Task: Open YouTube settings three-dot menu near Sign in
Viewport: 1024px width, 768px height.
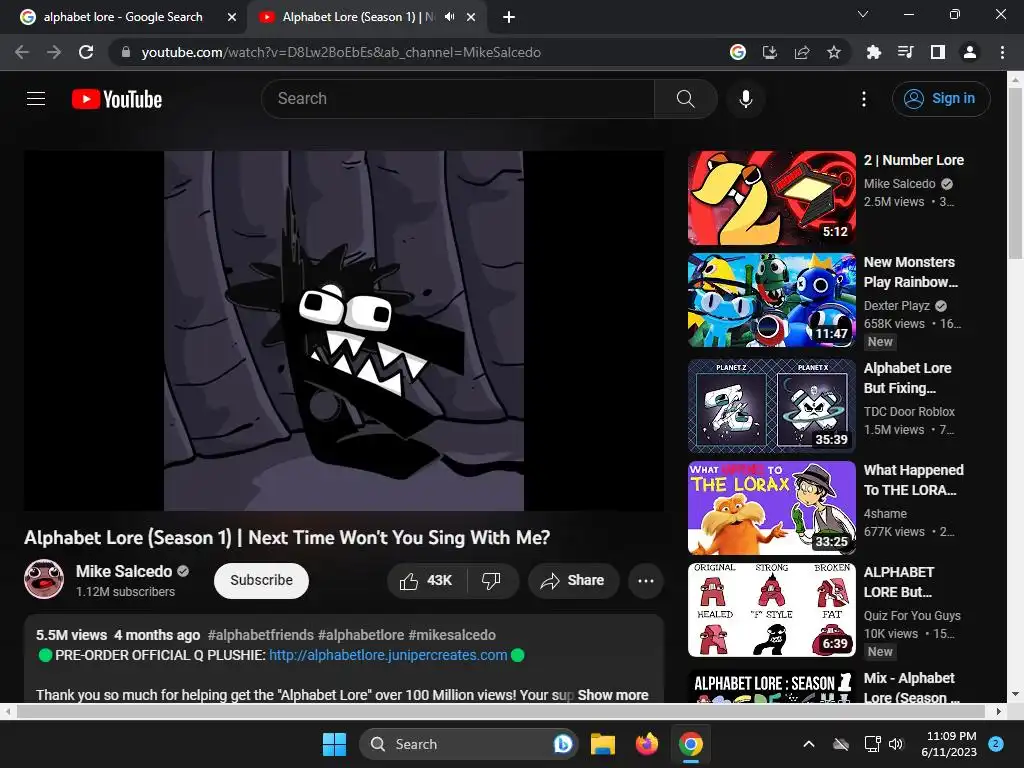Action: (864, 99)
